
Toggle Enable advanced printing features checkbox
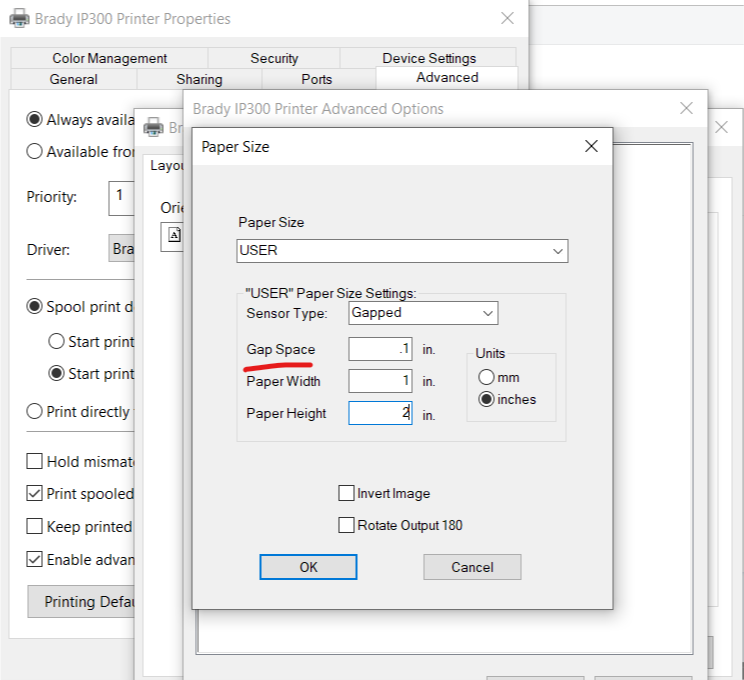34,559
